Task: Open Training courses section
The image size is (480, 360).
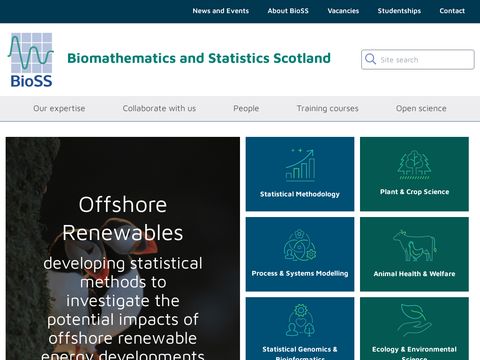Action: pos(328,108)
